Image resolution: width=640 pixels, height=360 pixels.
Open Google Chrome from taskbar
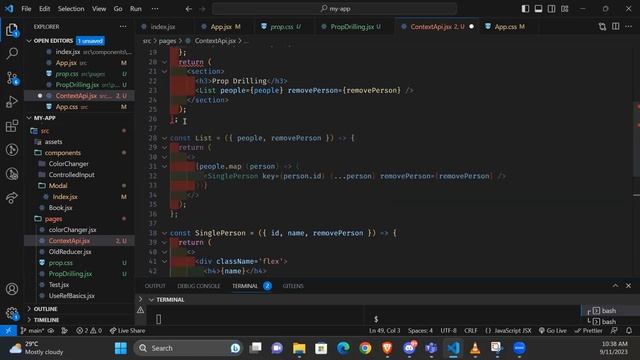365,348
